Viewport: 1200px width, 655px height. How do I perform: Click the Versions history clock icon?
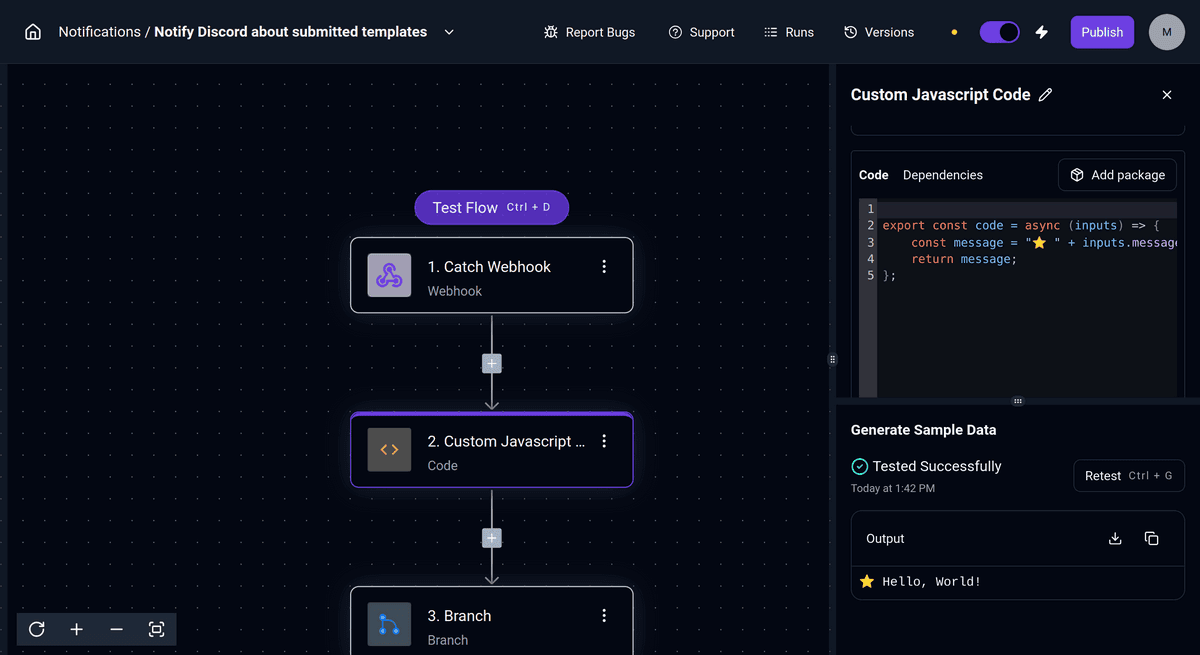(851, 32)
